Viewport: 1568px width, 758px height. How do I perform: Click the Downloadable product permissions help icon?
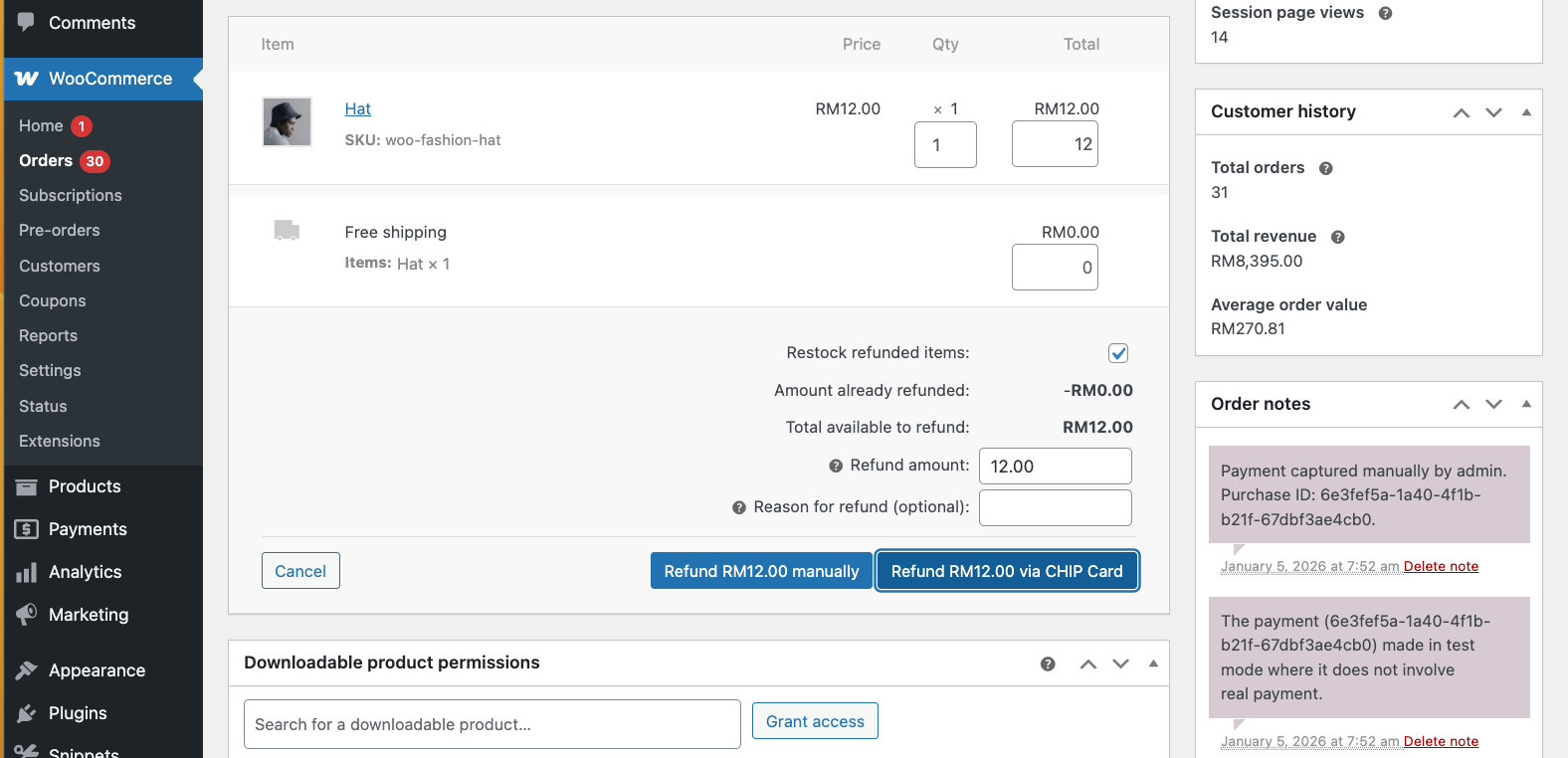point(1048,663)
